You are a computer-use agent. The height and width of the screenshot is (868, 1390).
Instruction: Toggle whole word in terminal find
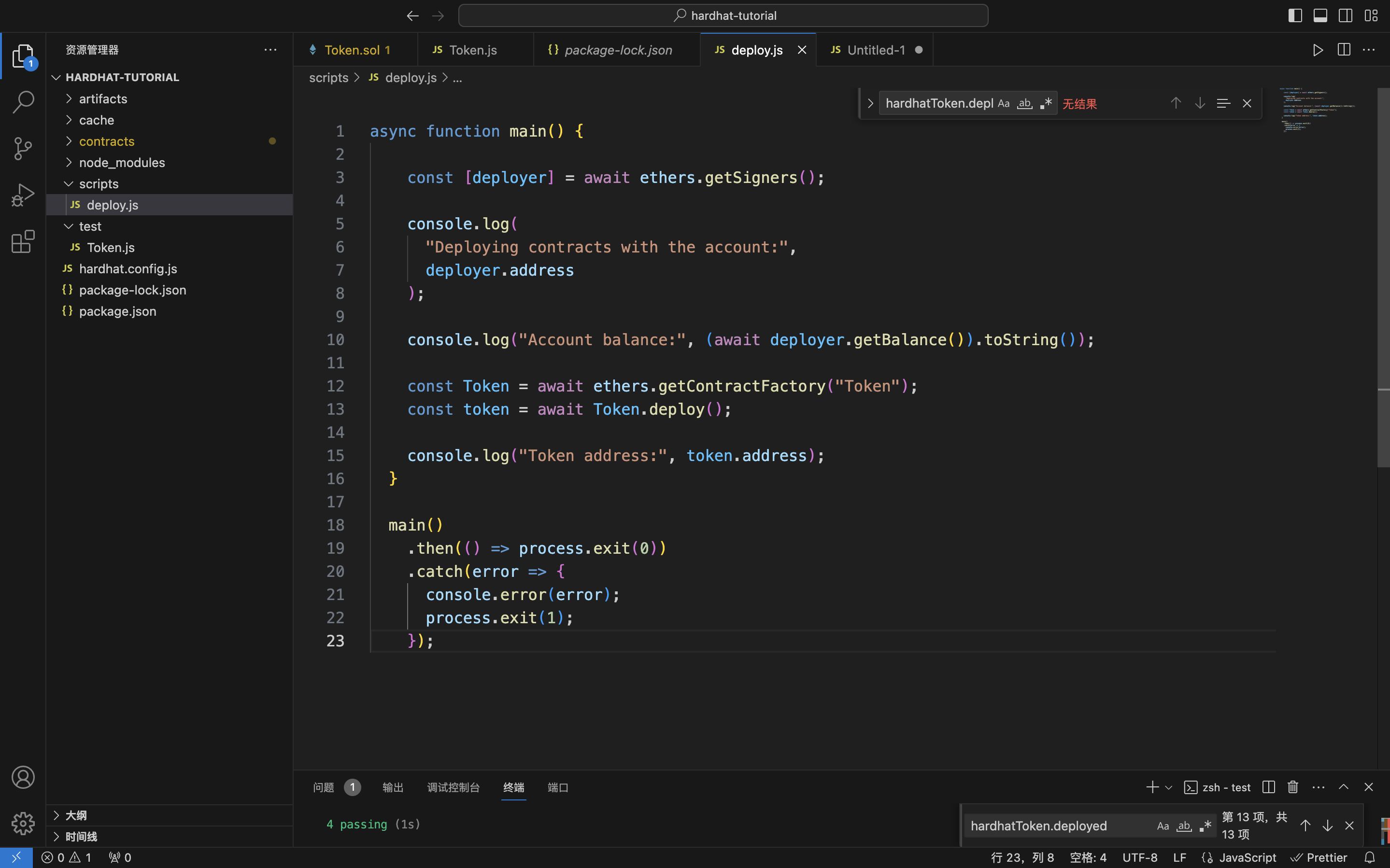1184,826
